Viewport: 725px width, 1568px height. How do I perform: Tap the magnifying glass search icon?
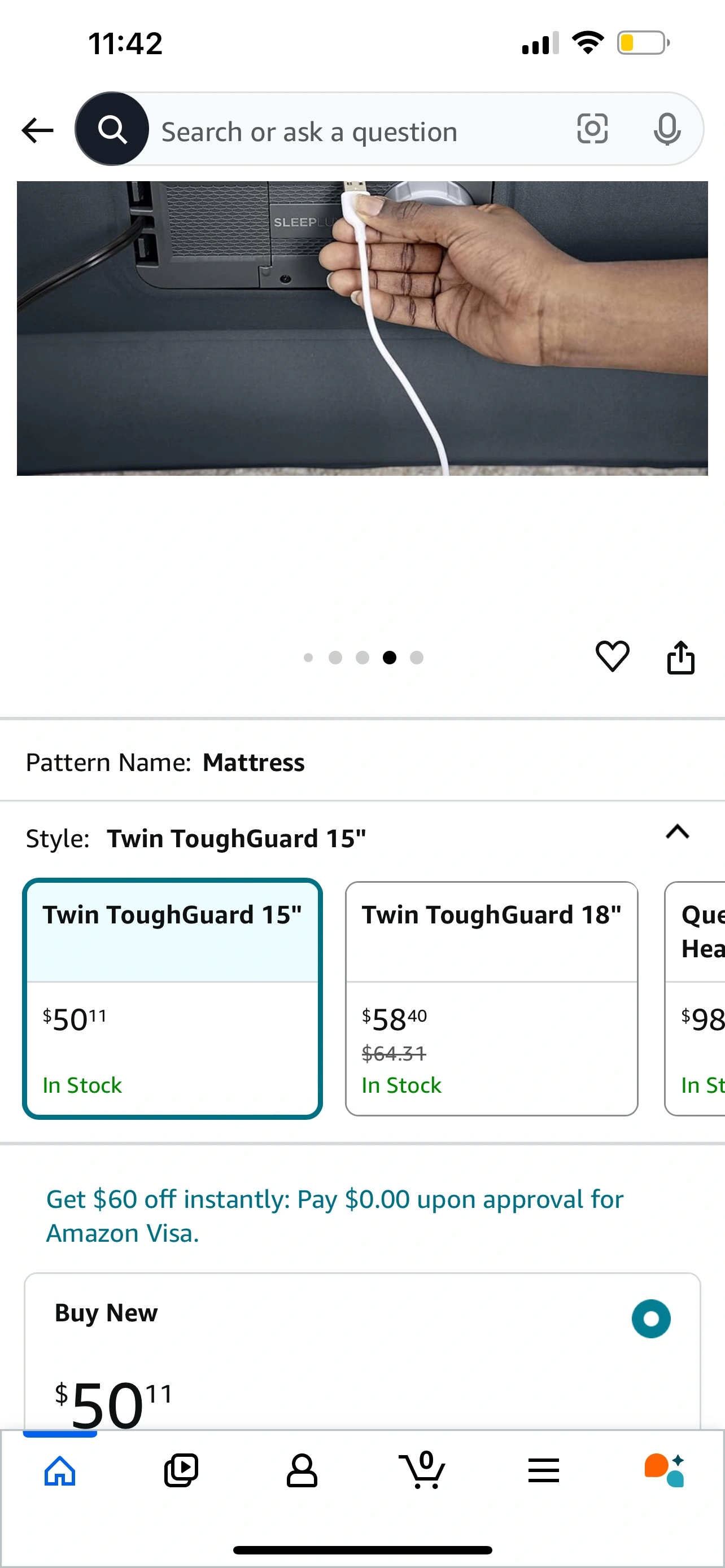pos(112,130)
